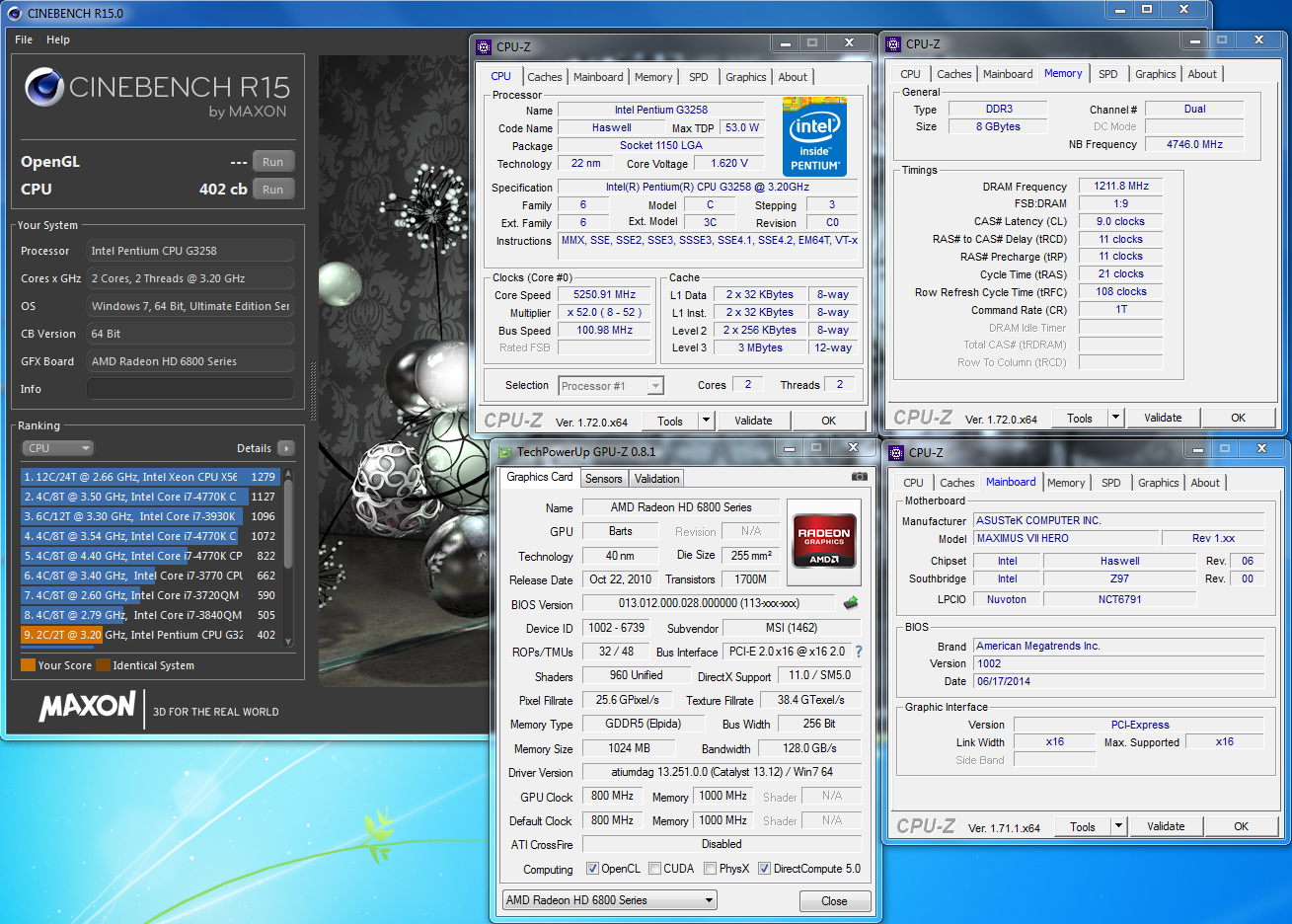Viewport: 1292px width, 924px height.
Task: Click the BIOS save chip icon
Action: (851, 602)
